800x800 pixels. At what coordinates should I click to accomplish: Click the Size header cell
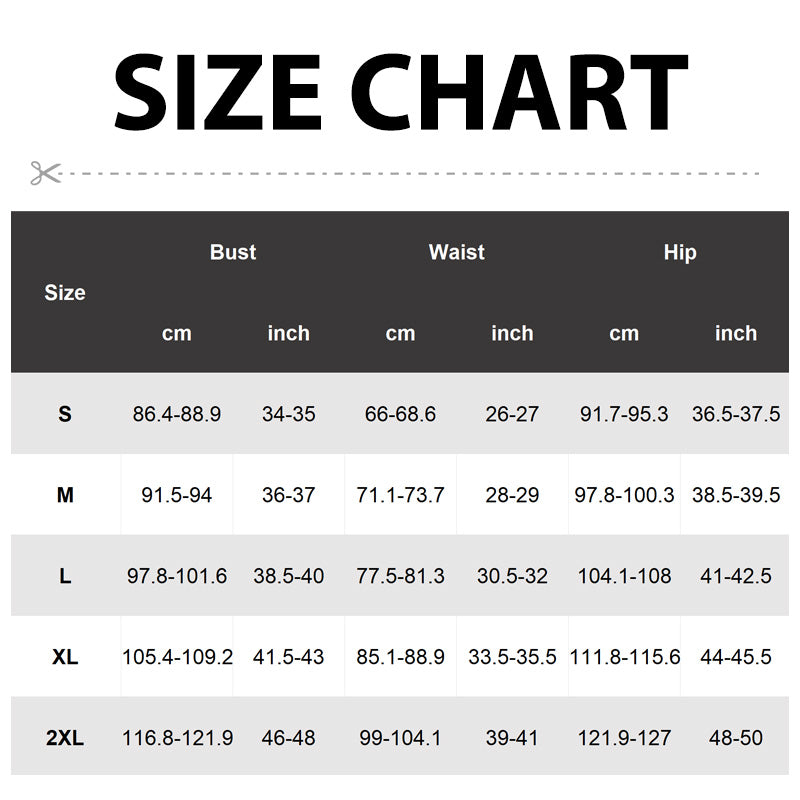click(x=65, y=293)
